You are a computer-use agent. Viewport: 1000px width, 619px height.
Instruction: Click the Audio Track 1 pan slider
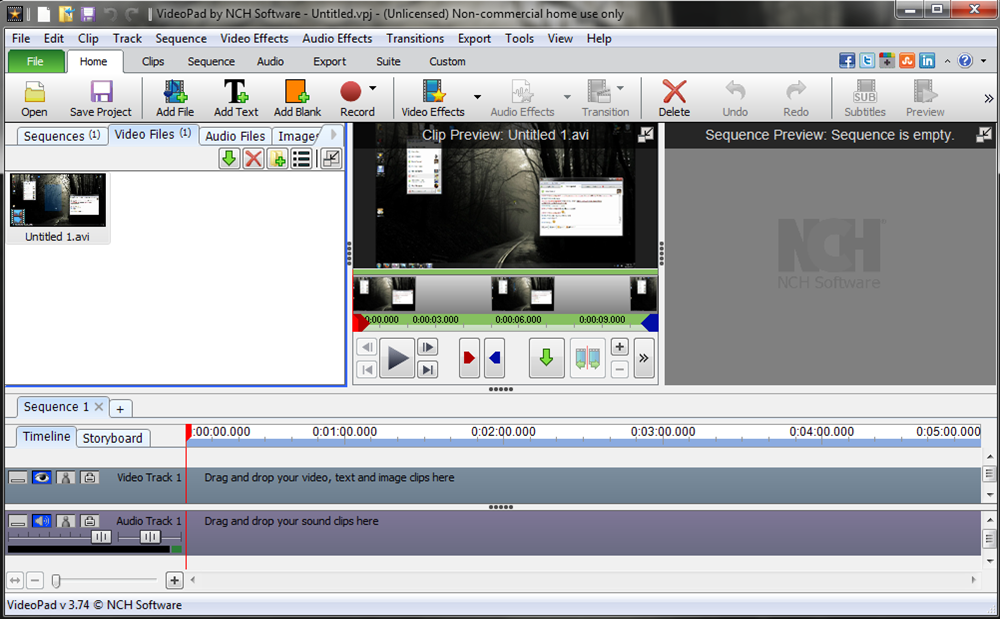pos(150,537)
